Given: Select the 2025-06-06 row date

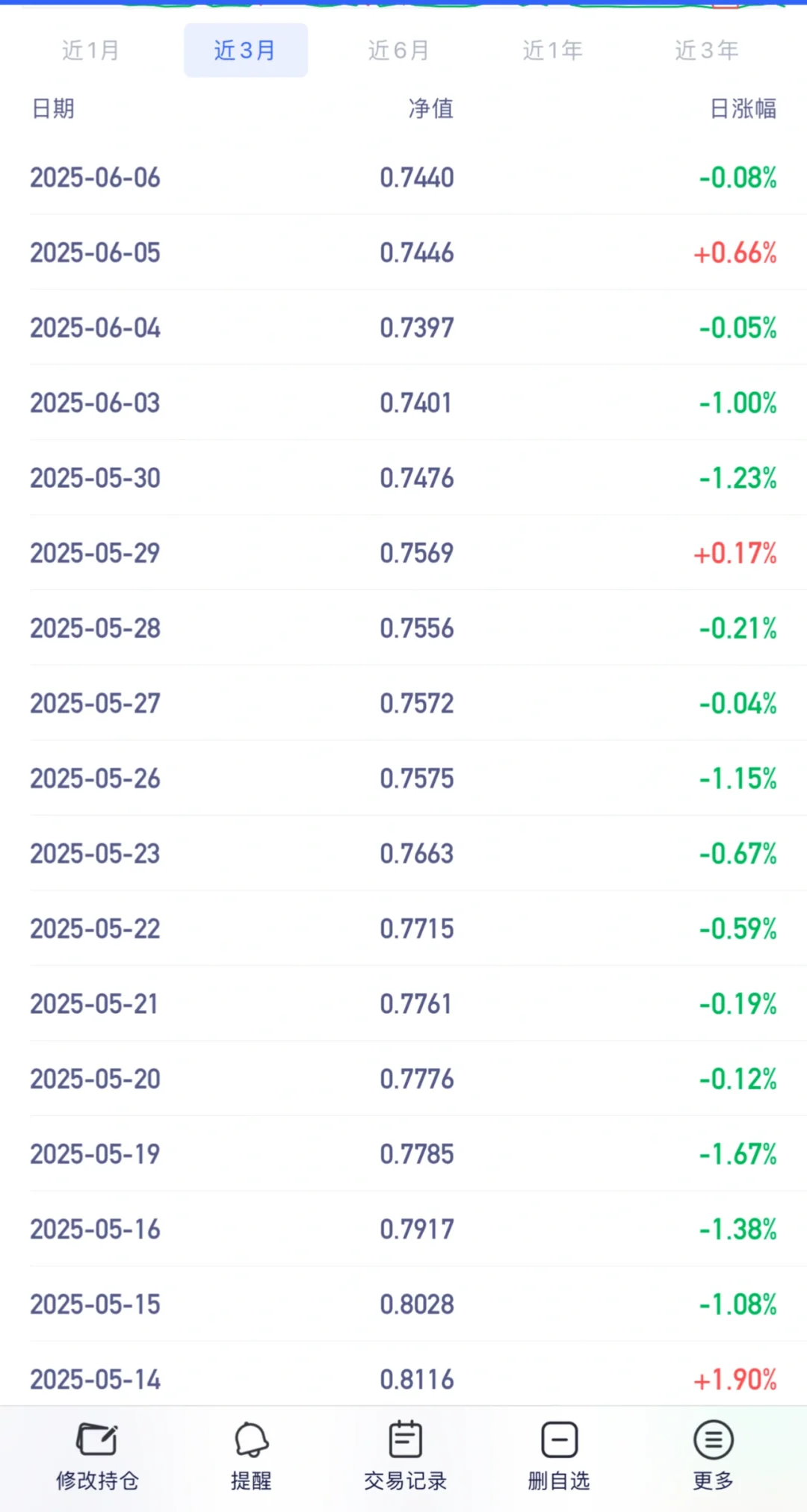Looking at the screenshot, I should tap(95, 178).
